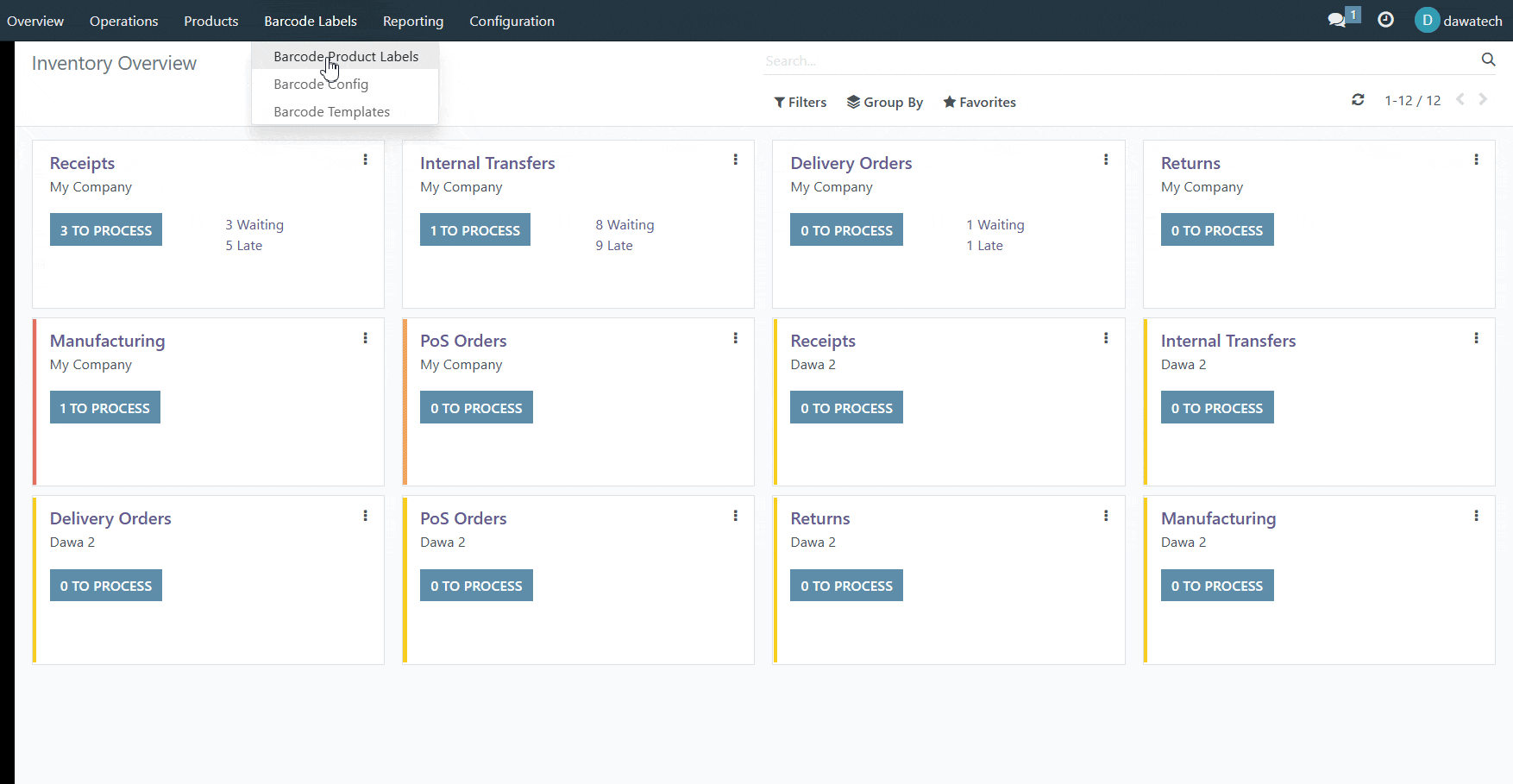Image resolution: width=1513 pixels, height=784 pixels.
Task: Open 5 Late link on Receipts
Action: 244,245
